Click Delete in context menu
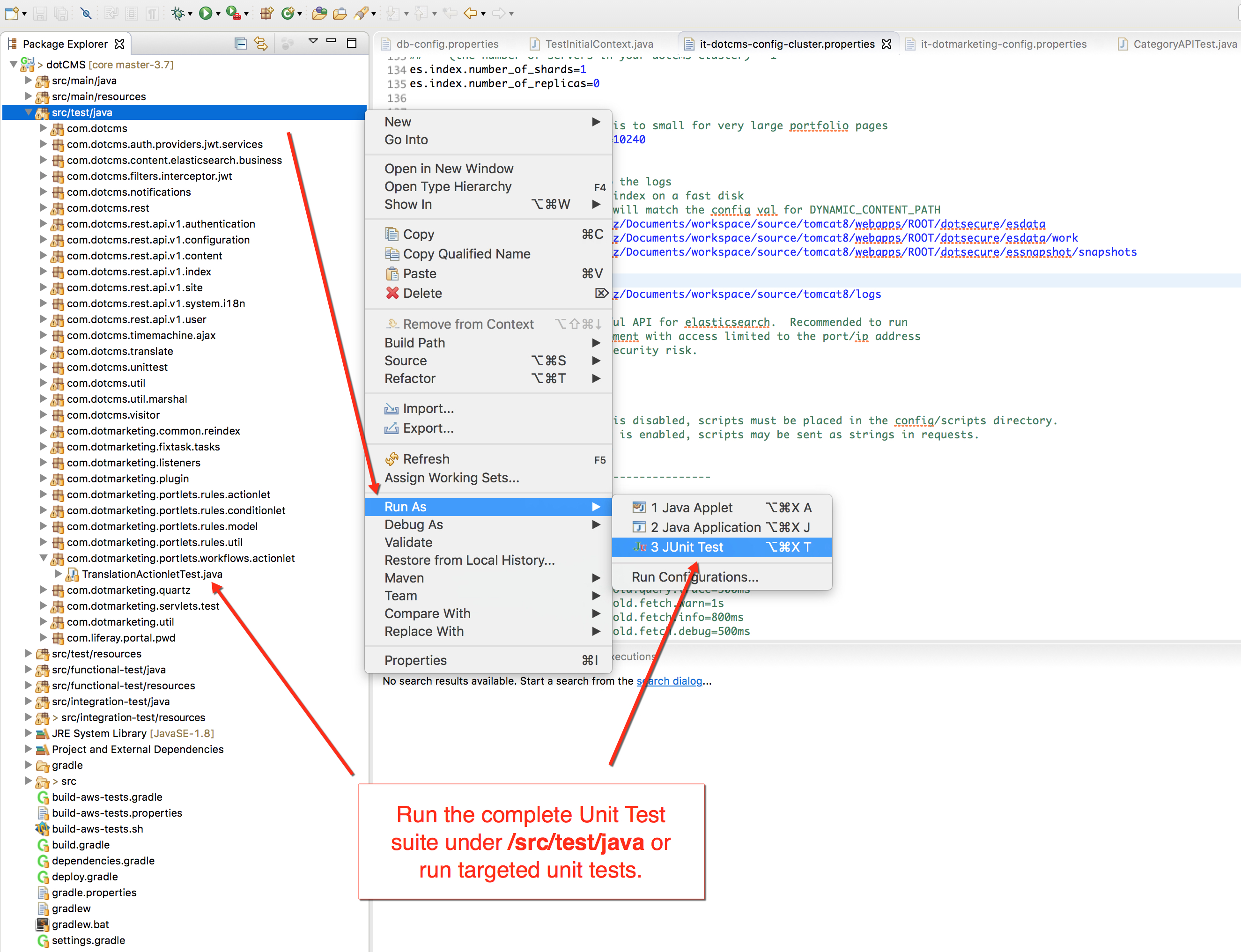 488,293
